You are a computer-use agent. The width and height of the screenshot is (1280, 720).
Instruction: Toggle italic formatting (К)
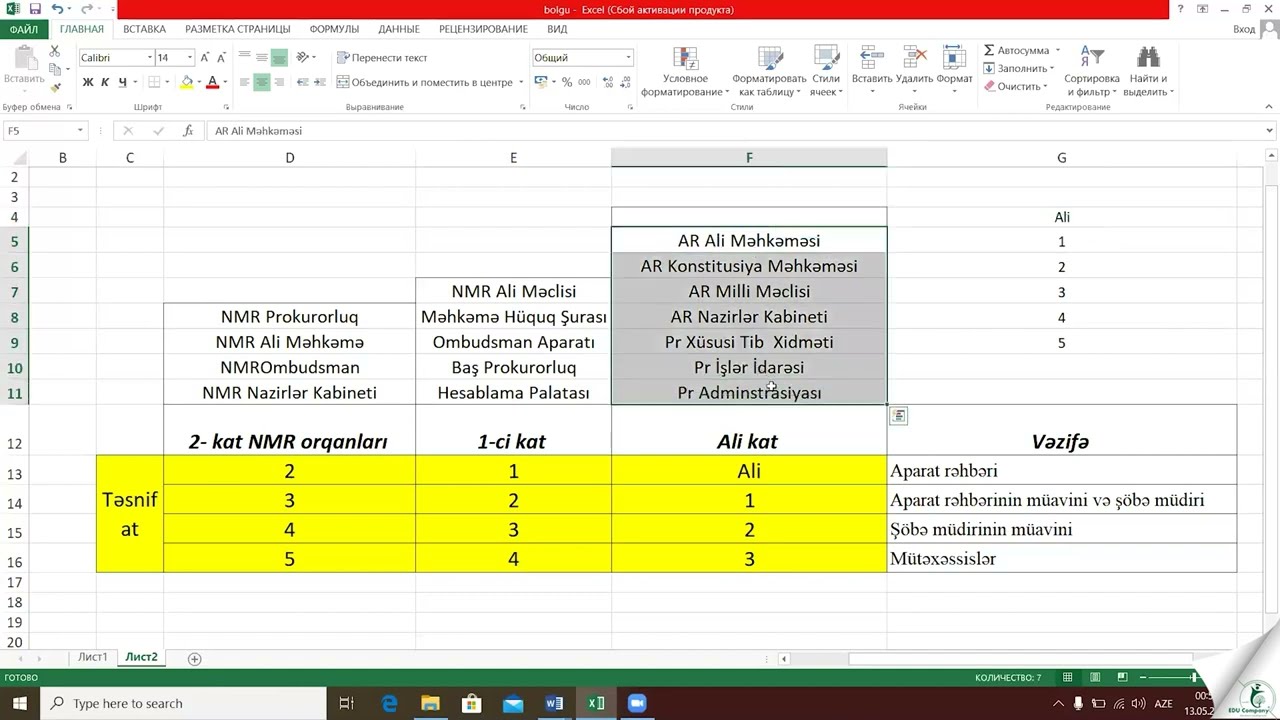pyautogui.click(x=105, y=82)
